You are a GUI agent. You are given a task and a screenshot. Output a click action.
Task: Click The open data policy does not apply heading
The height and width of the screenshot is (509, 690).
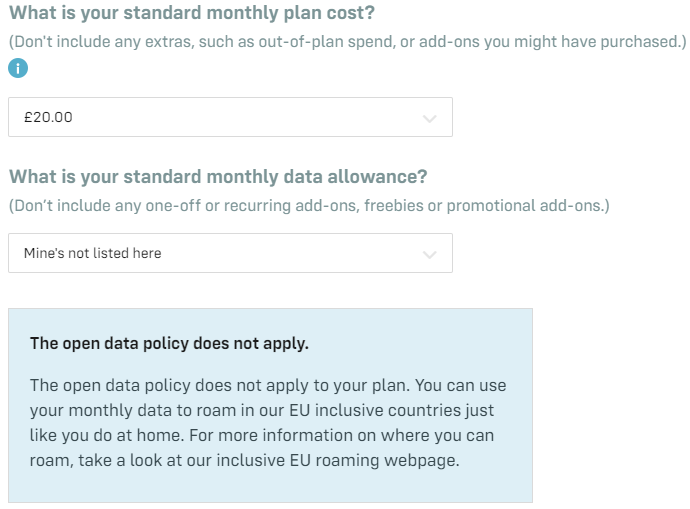169,344
